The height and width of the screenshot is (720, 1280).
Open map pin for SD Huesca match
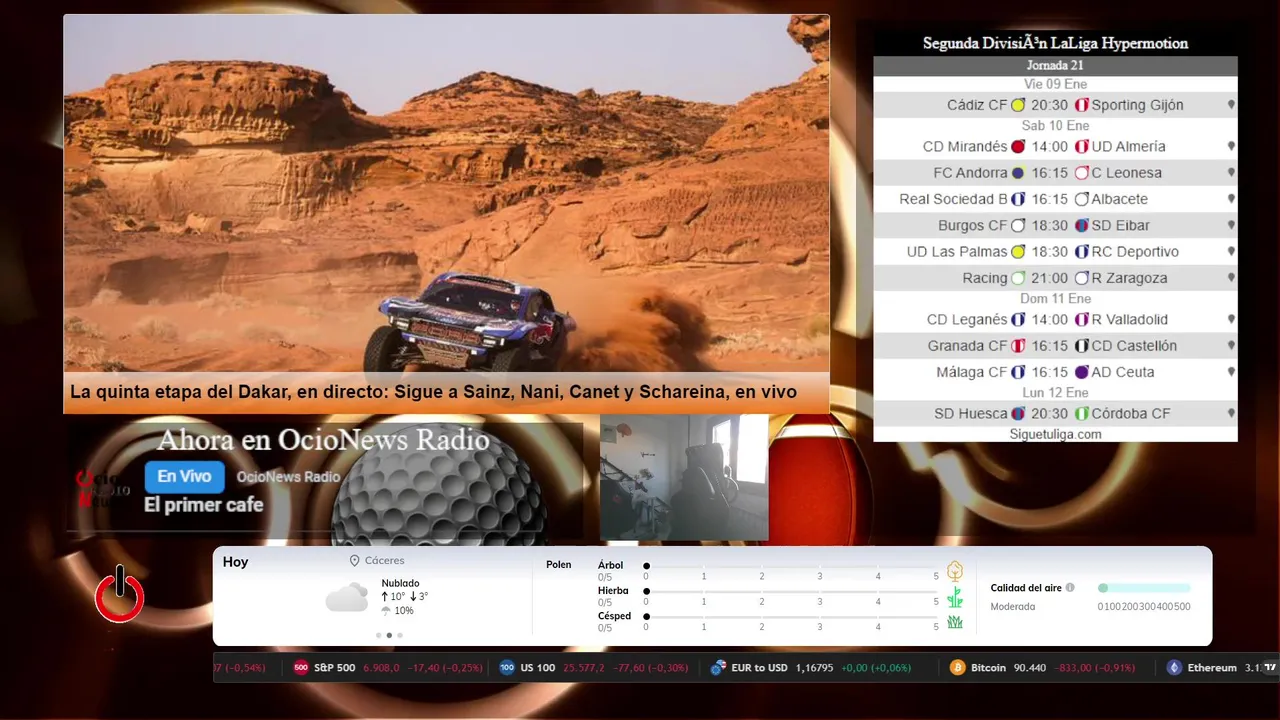coord(1231,413)
